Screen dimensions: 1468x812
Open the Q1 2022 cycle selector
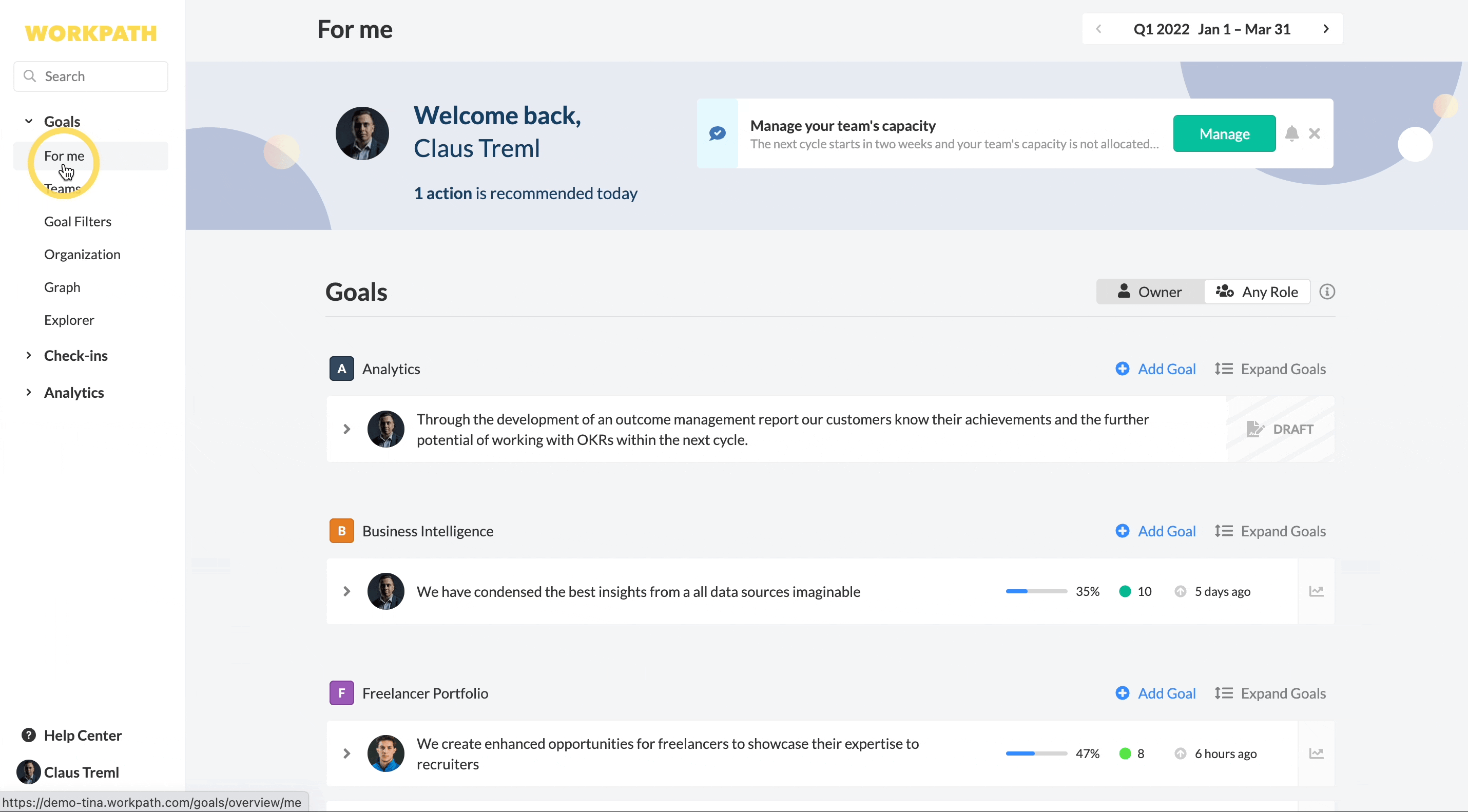[x=1211, y=29]
